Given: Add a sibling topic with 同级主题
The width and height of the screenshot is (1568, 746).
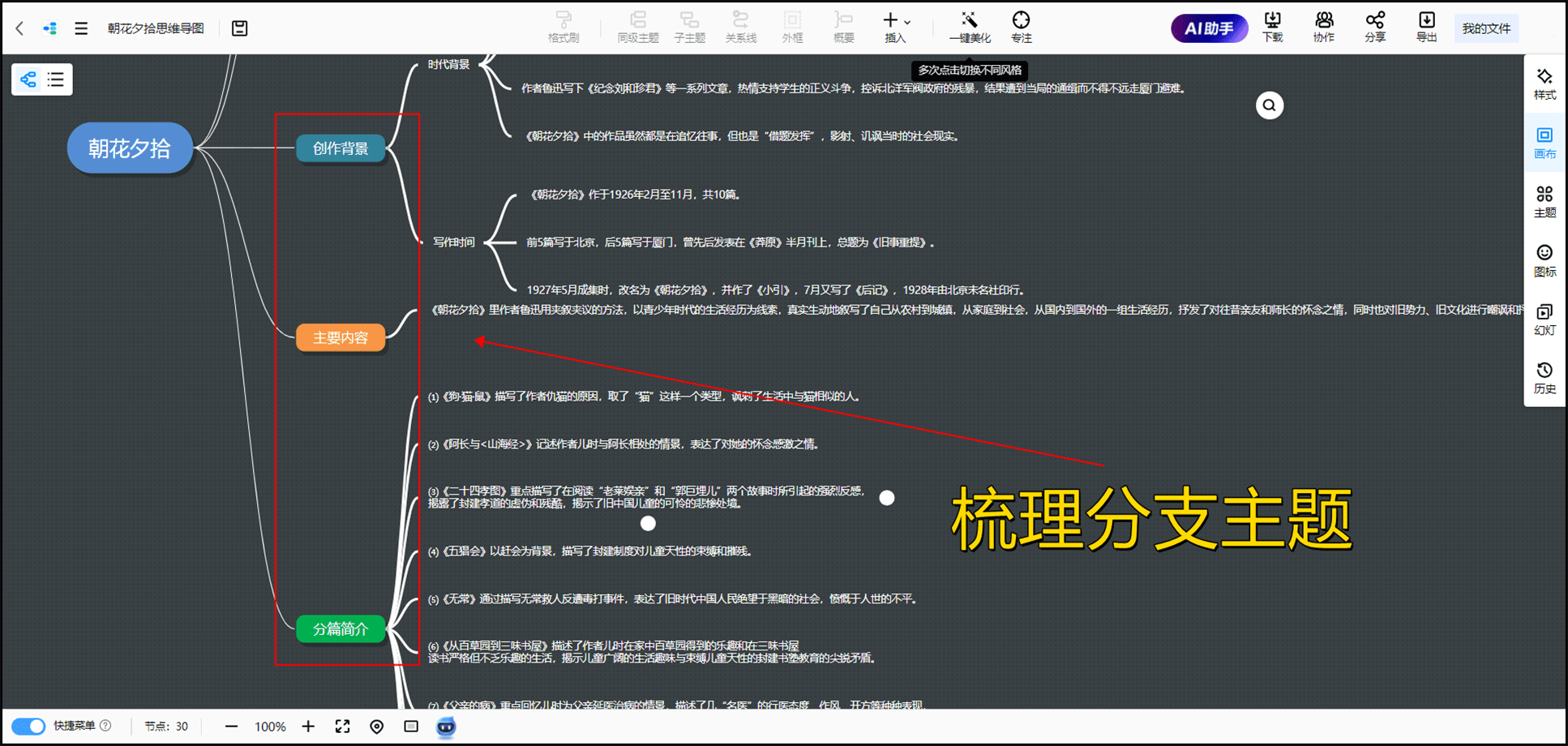Looking at the screenshot, I should tap(638, 28).
